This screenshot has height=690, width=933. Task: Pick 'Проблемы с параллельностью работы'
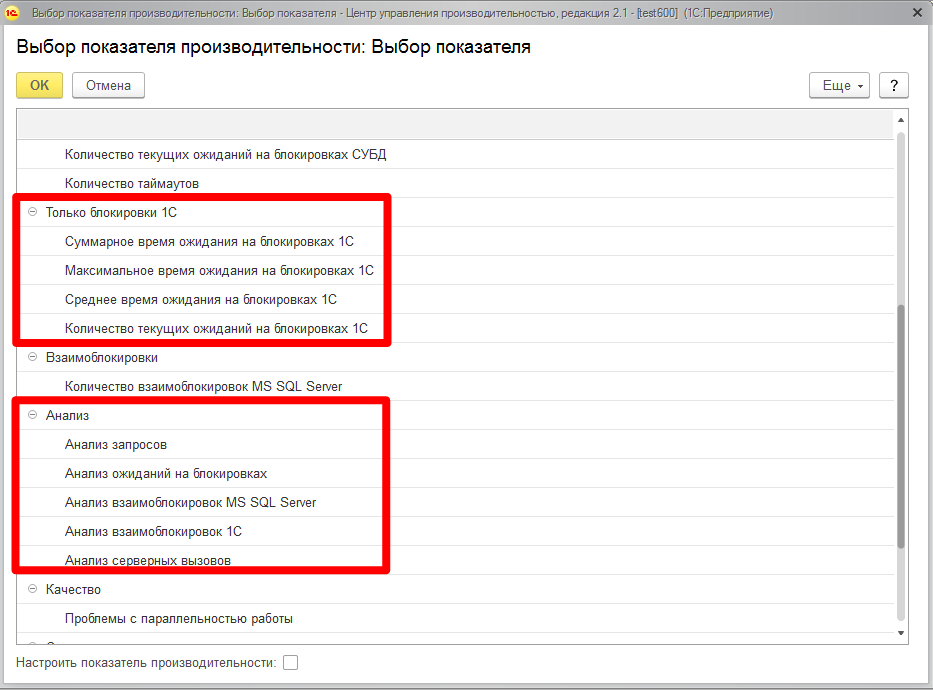coord(178,619)
